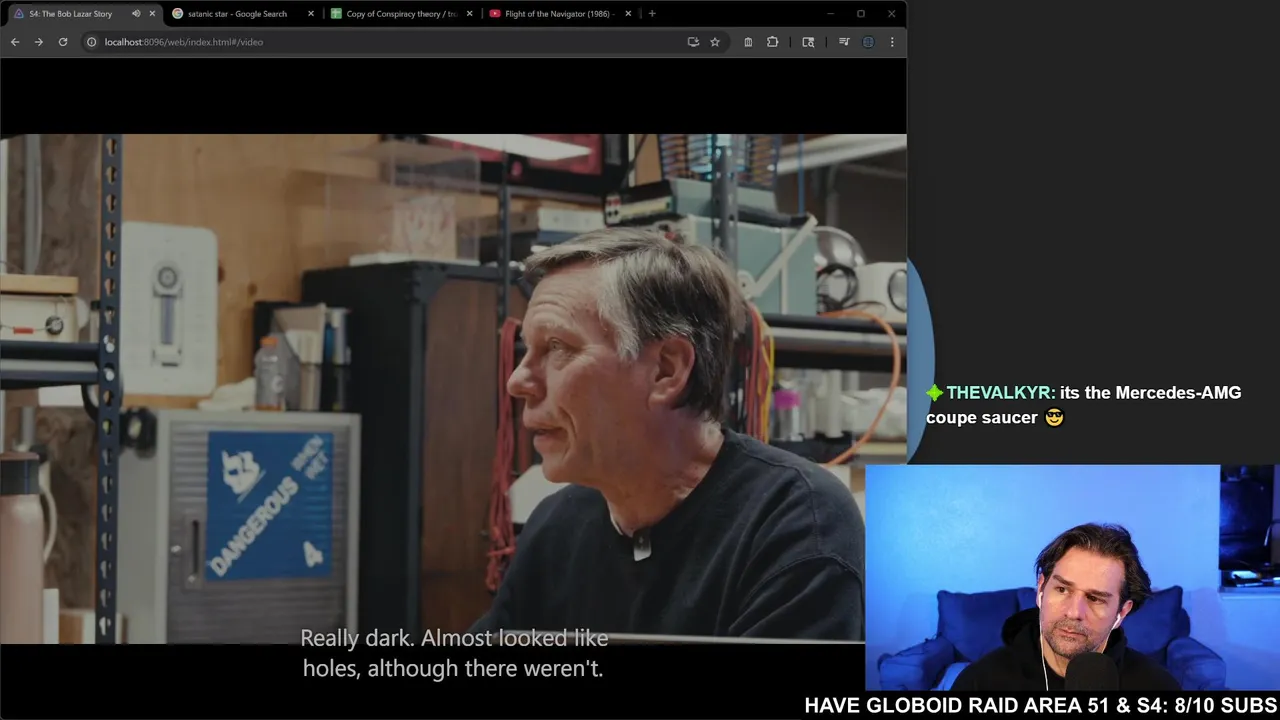This screenshot has height=720, width=1280.
Task: Install app icon in the address bar
Action: 693,42
